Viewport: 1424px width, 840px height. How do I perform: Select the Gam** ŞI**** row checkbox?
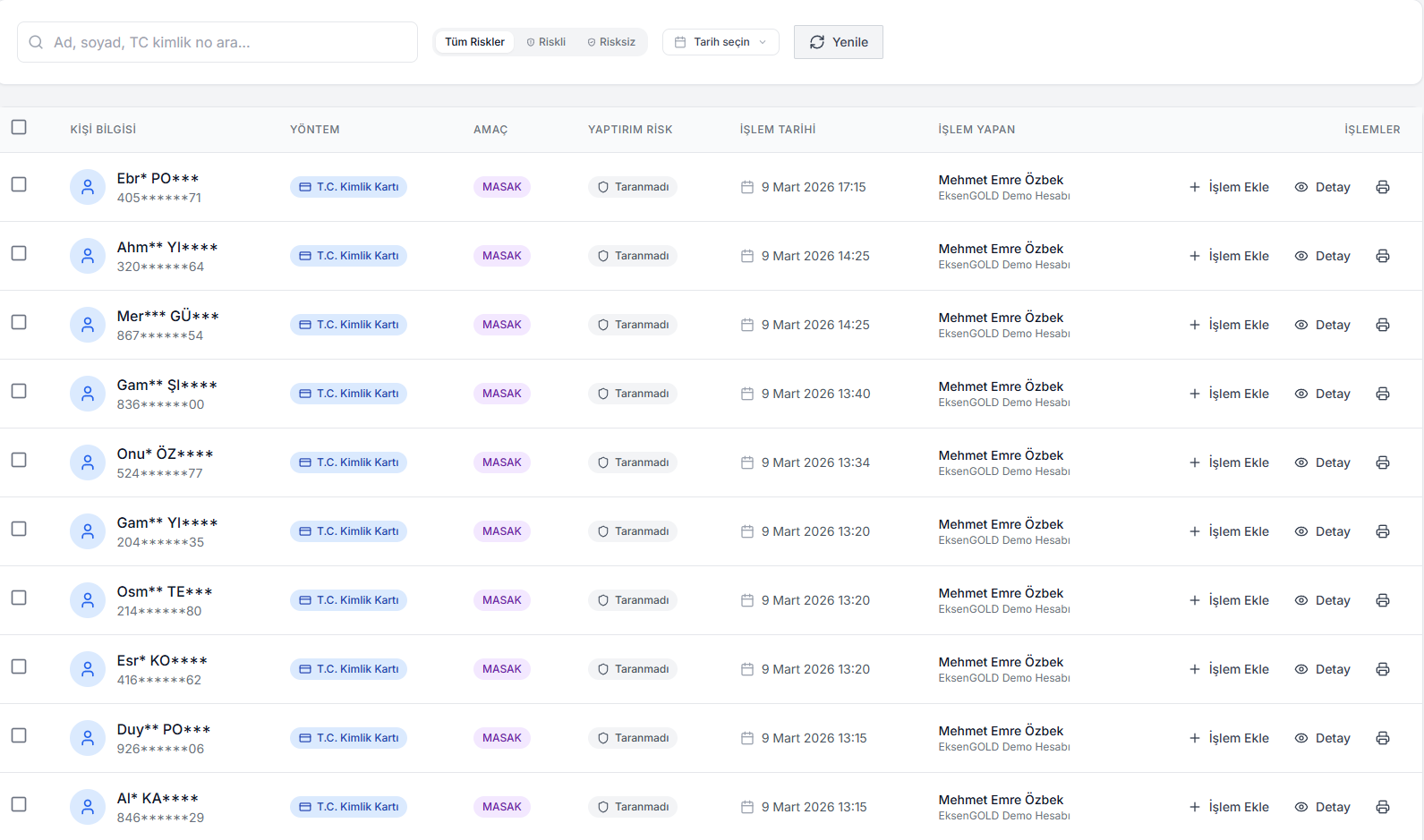pos(19,391)
